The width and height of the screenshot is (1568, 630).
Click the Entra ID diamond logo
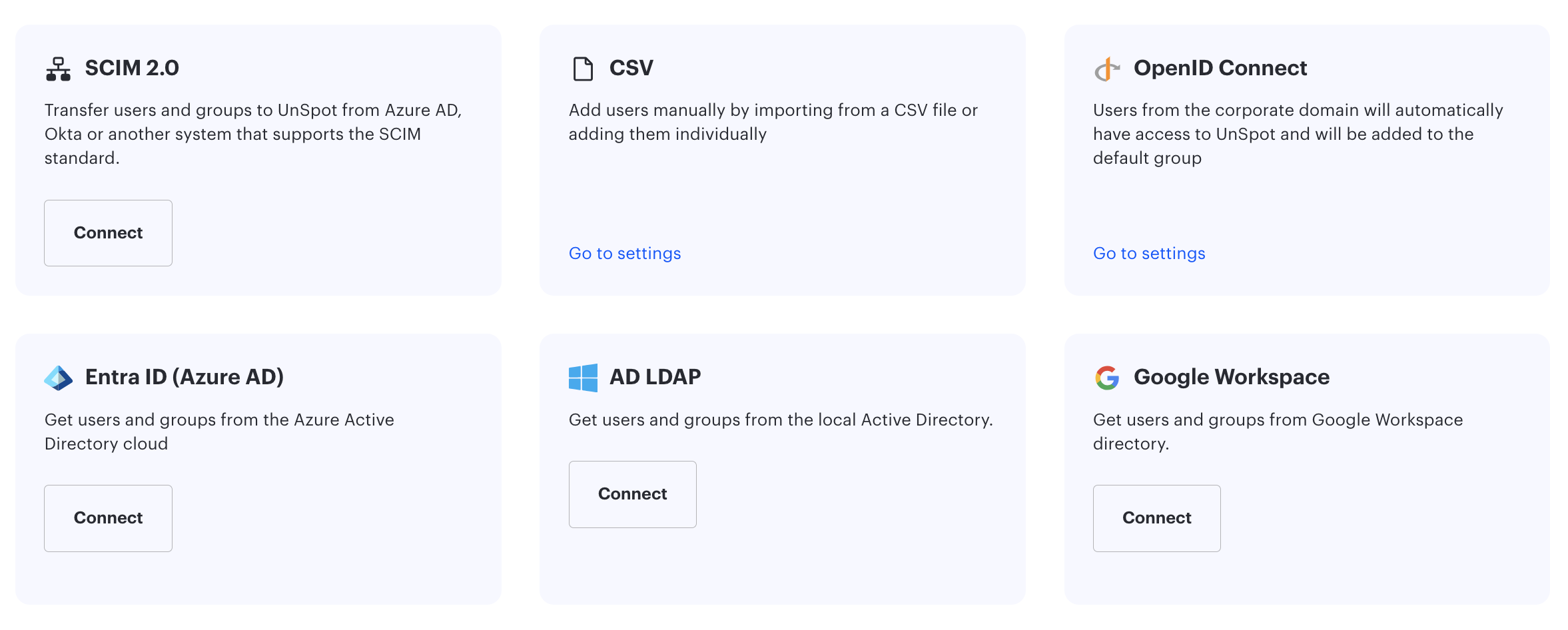tap(58, 378)
